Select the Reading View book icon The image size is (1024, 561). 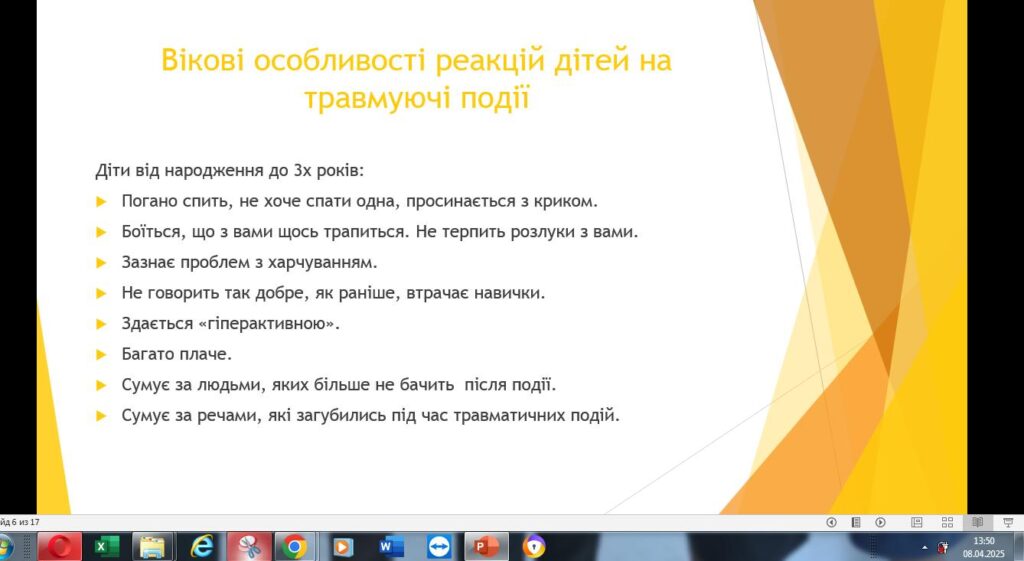point(978,522)
